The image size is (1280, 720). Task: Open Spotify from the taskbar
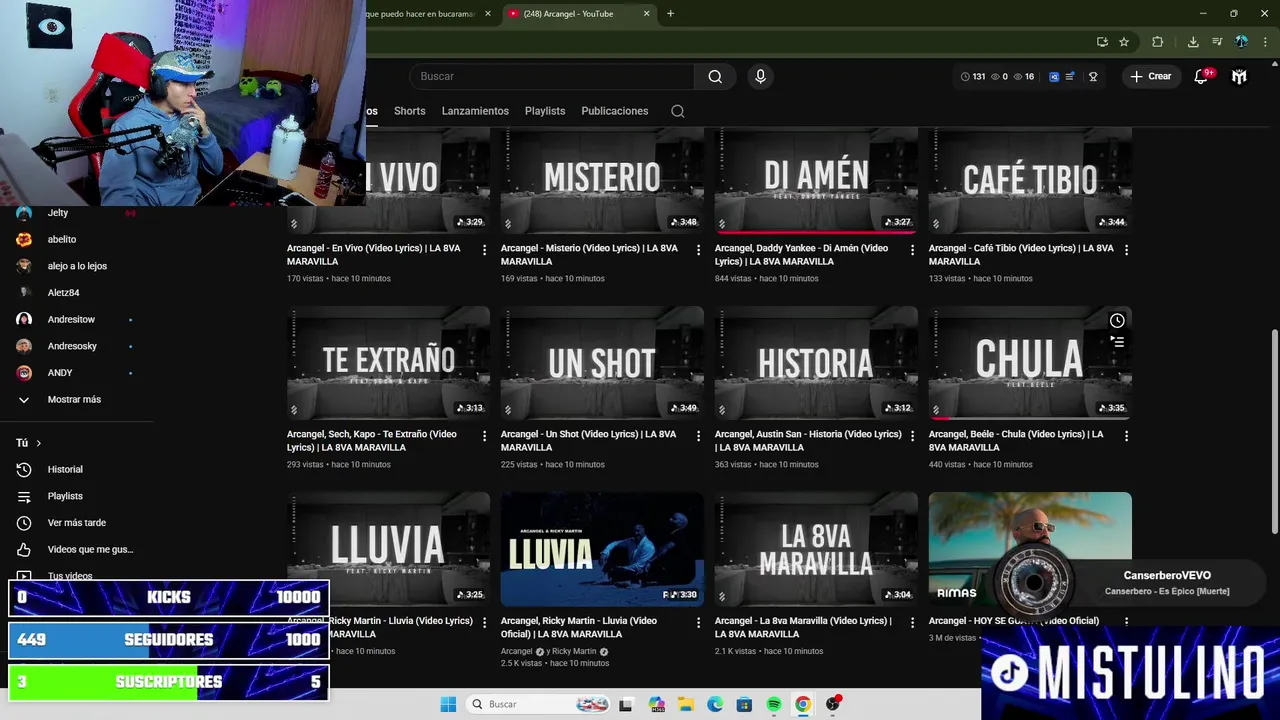pos(774,704)
